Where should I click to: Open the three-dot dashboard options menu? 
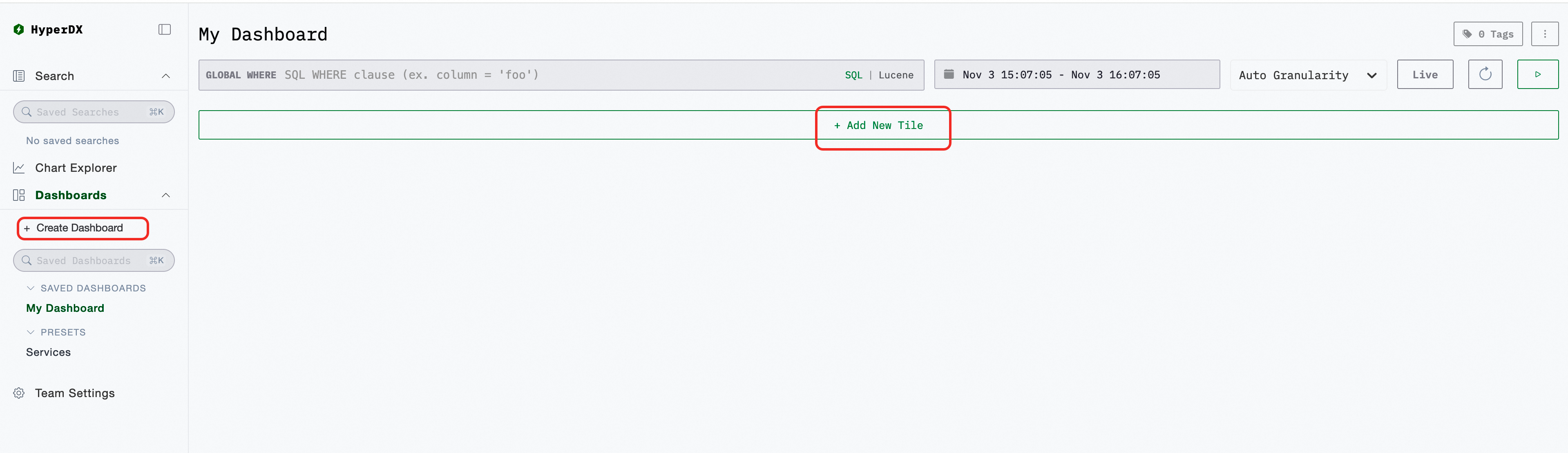[1544, 34]
